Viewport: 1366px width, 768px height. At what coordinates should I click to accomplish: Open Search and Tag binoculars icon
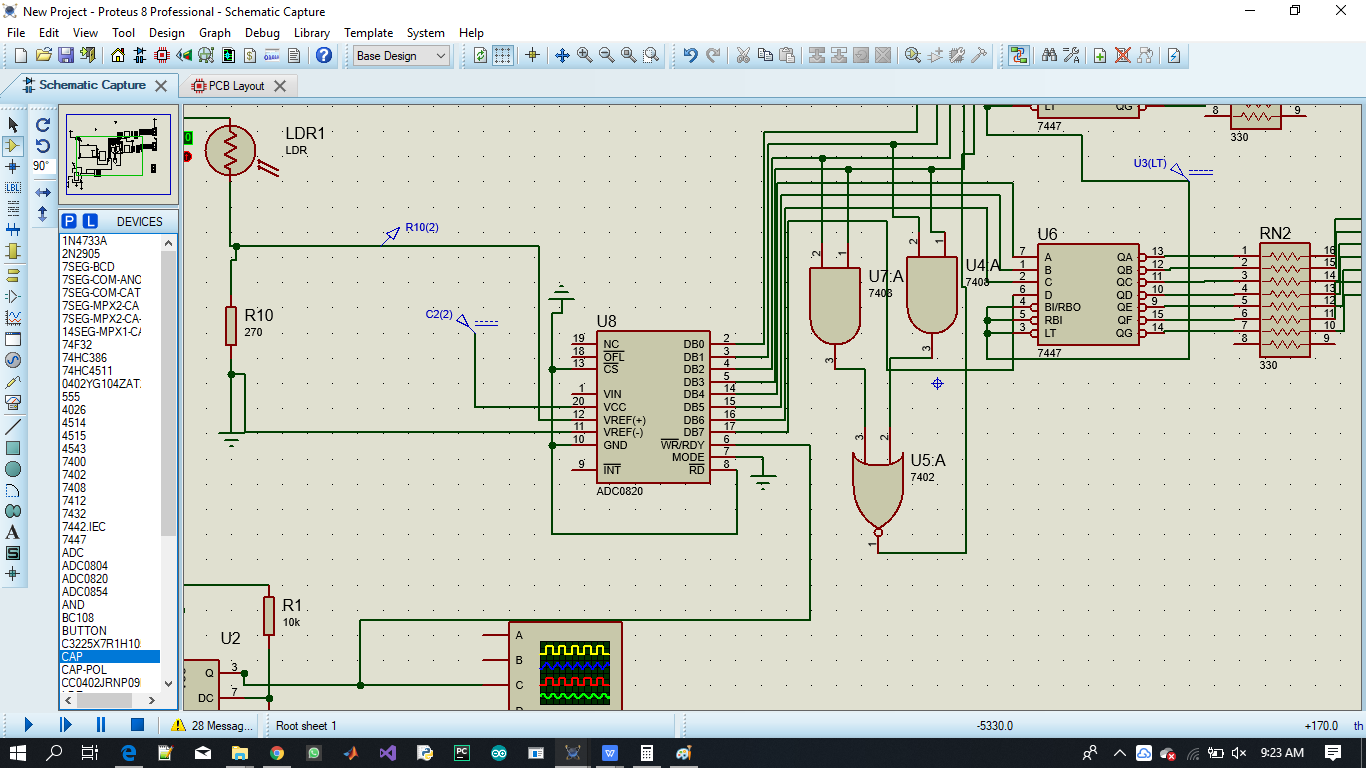(x=1049, y=55)
